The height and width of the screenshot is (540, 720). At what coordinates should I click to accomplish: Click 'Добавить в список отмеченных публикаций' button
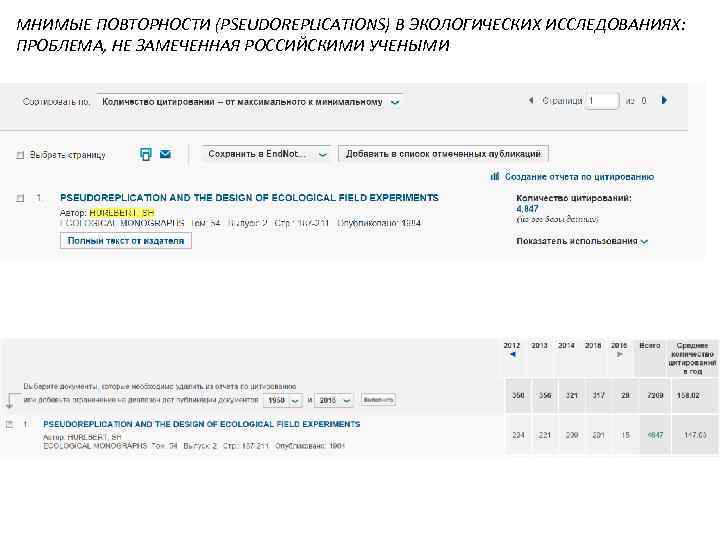(443, 154)
